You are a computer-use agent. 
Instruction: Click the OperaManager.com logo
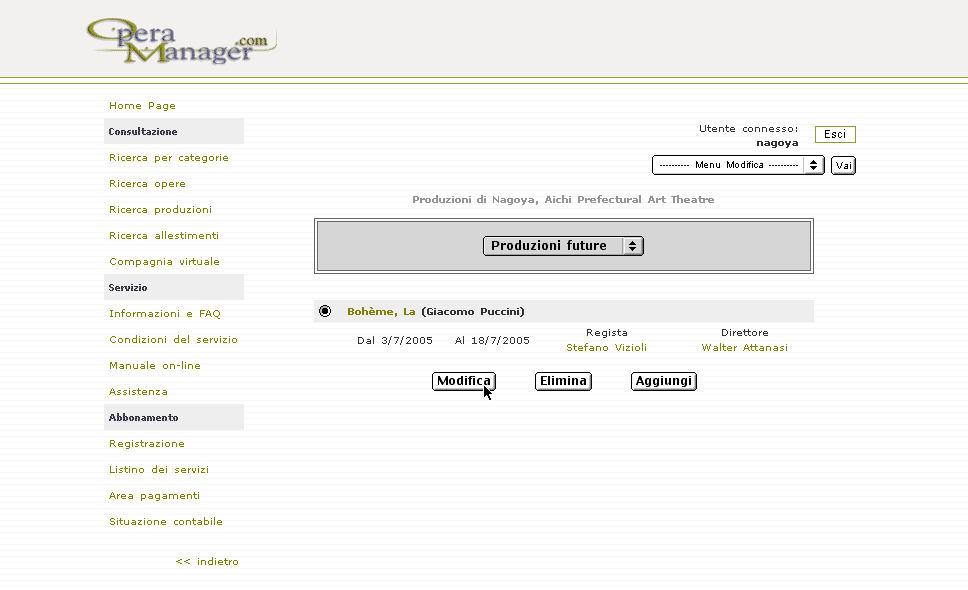click(180, 42)
